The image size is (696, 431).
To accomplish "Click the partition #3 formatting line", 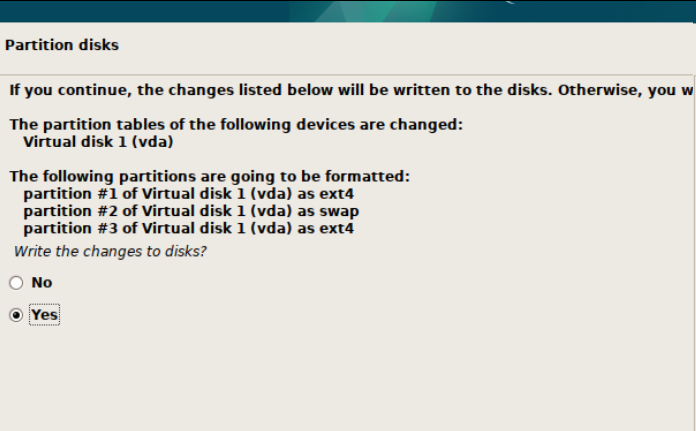I will pyautogui.click(x=188, y=228).
